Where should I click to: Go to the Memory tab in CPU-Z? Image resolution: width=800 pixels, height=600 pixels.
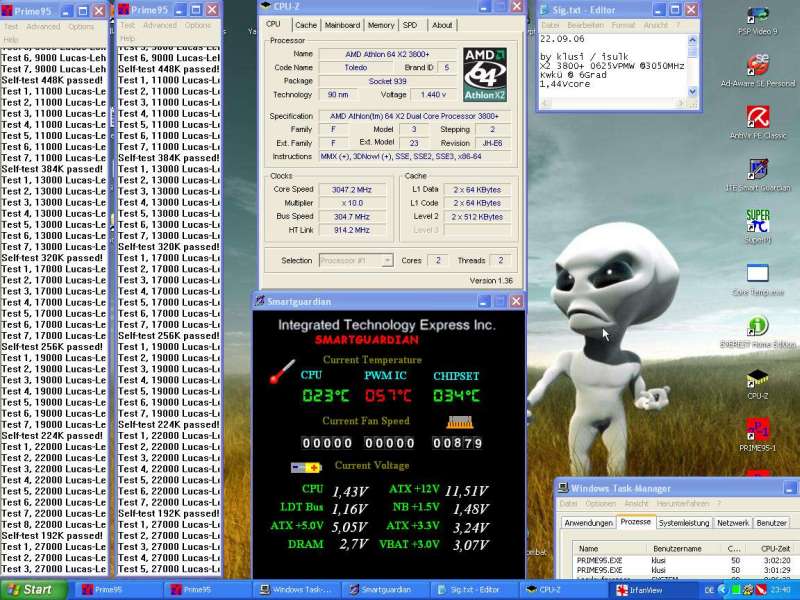click(381, 25)
